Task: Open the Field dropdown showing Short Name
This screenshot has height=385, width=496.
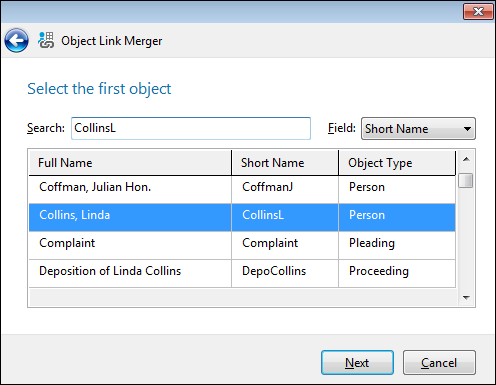Action: [x=418, y=128]
